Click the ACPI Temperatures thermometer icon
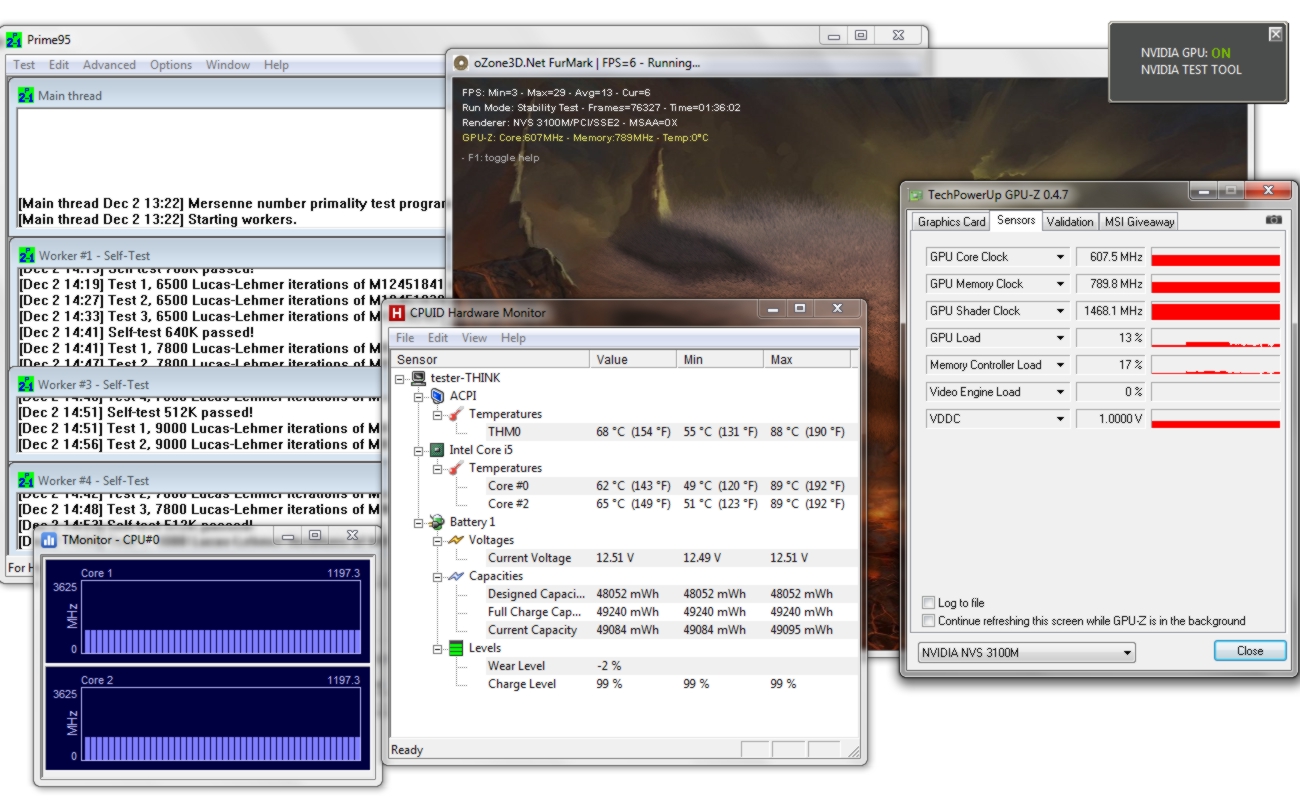The image size is (1300, 800). (456, 414)
